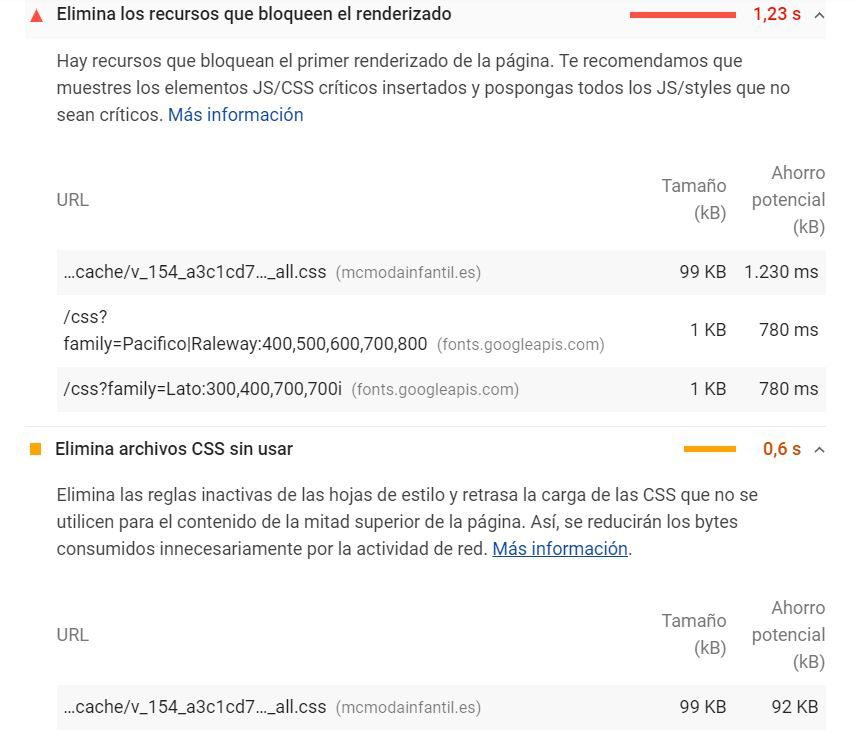Open the Pacifico|Raleway Google Fonts URL
Viewport: 858px width, 738px height.
[245, 330]
